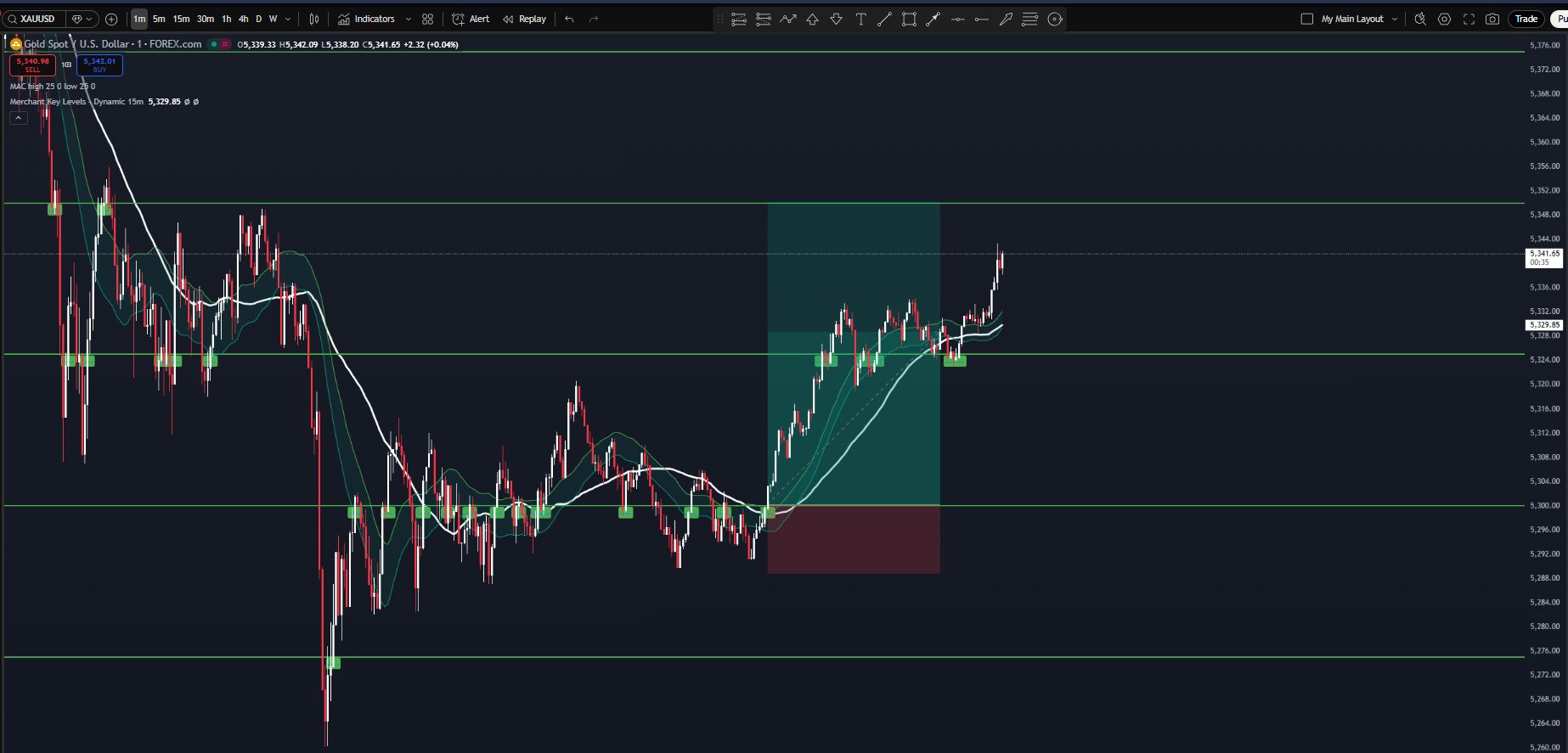Viewport: 1568px width, 753px height.
Task: Open the Indicators menu
Action: [366, 19]
